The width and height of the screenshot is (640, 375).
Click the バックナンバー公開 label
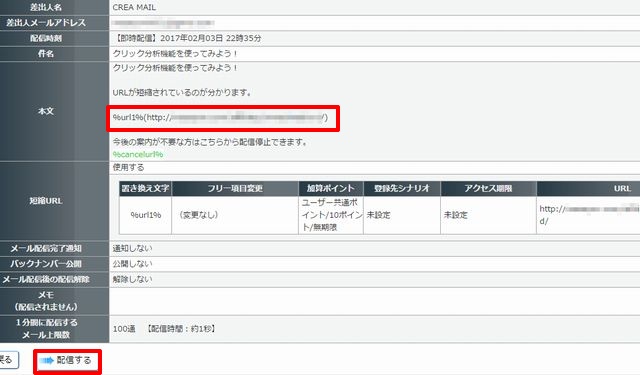(46, 264)
